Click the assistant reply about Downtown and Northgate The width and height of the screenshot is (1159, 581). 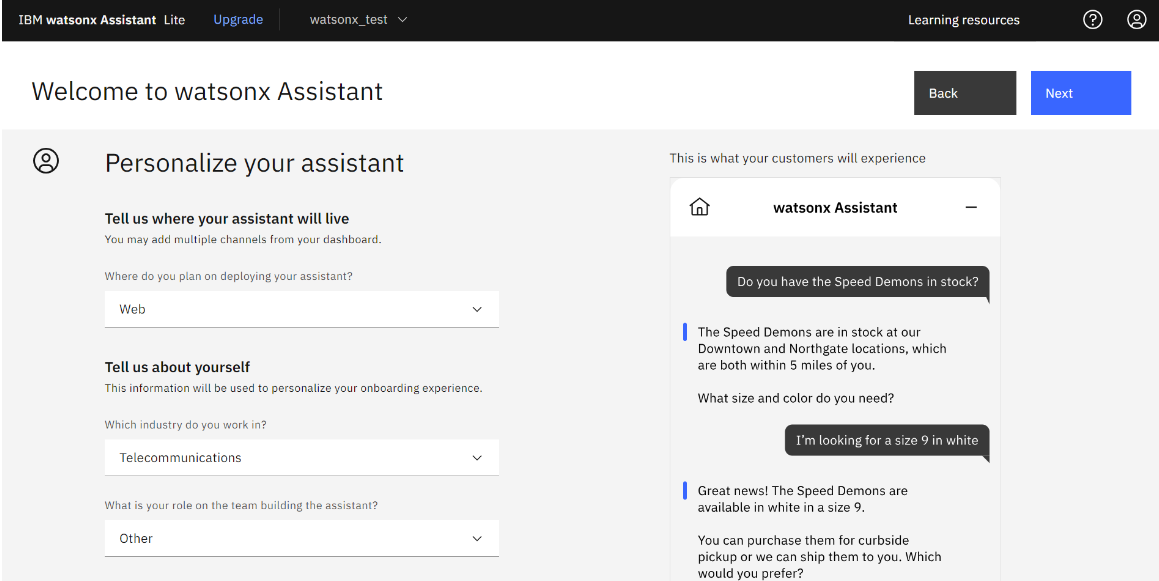(822, 349)
